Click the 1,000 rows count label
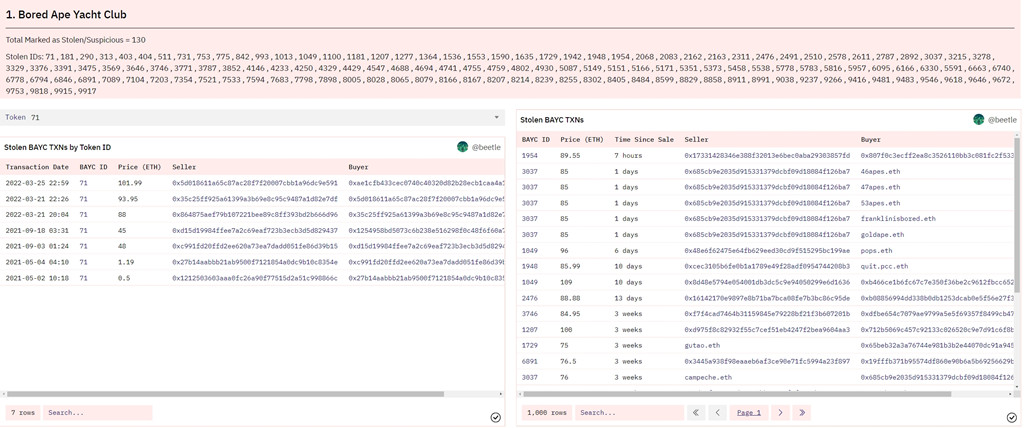The width and height of the screenshot is (1024, 428). pyautogui.click(x=547, y=412)
